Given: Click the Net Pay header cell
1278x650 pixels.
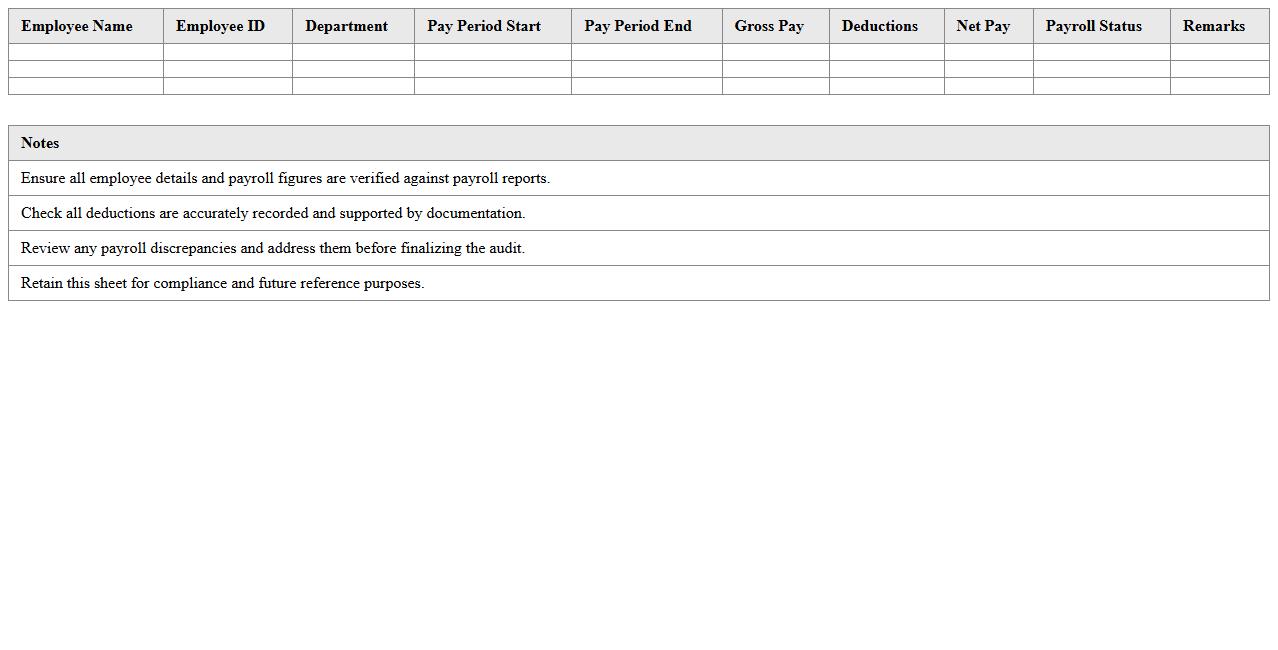Looking at the screenshot, I should coord(983,26).
